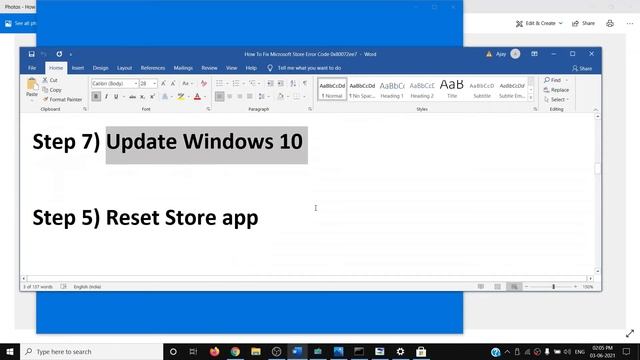This screenshot has width=640, height=360.
Task: Toggle Bold formatting
Action: (x=96, y=97)
